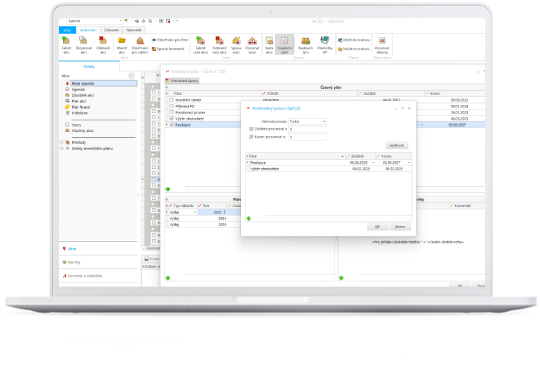This screenshot has width=540, height=375.
Task: Click green plus in shift dialog grid
Action: [x=249, y=218]
